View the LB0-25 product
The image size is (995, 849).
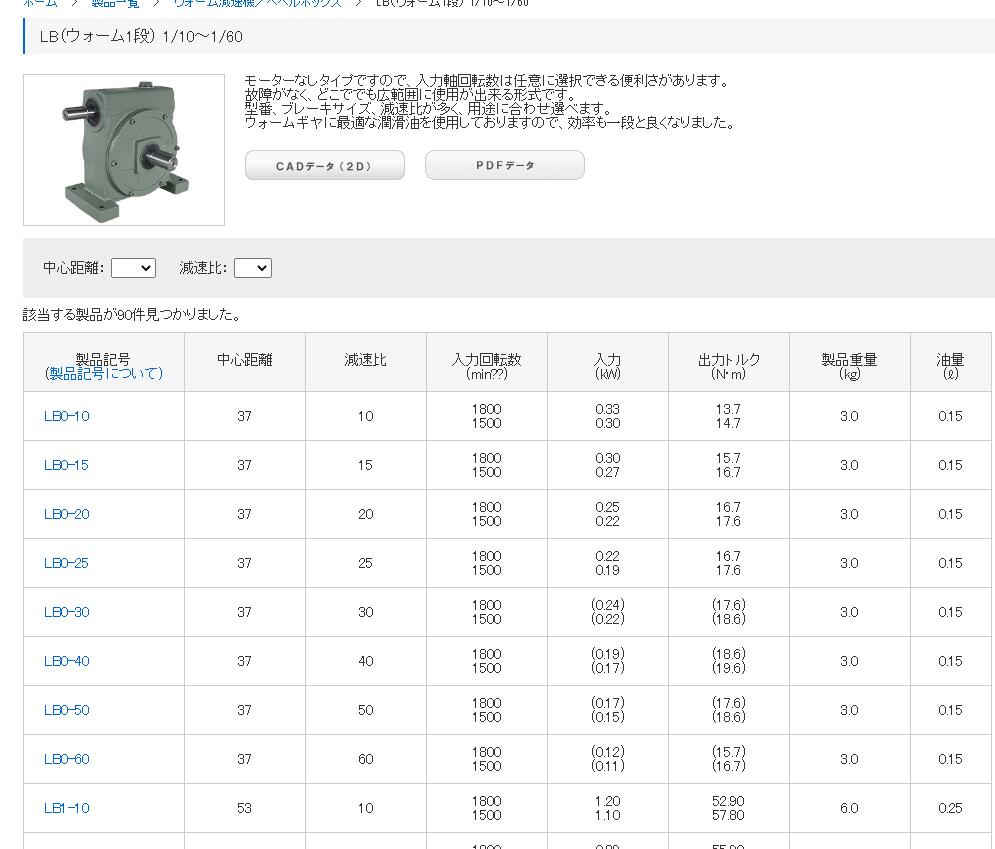pos(65,563)
